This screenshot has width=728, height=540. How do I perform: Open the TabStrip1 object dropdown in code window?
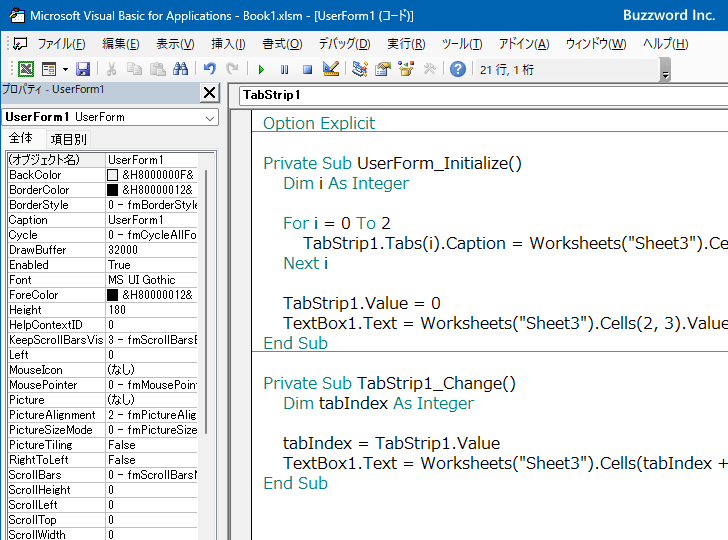[484, 95]
